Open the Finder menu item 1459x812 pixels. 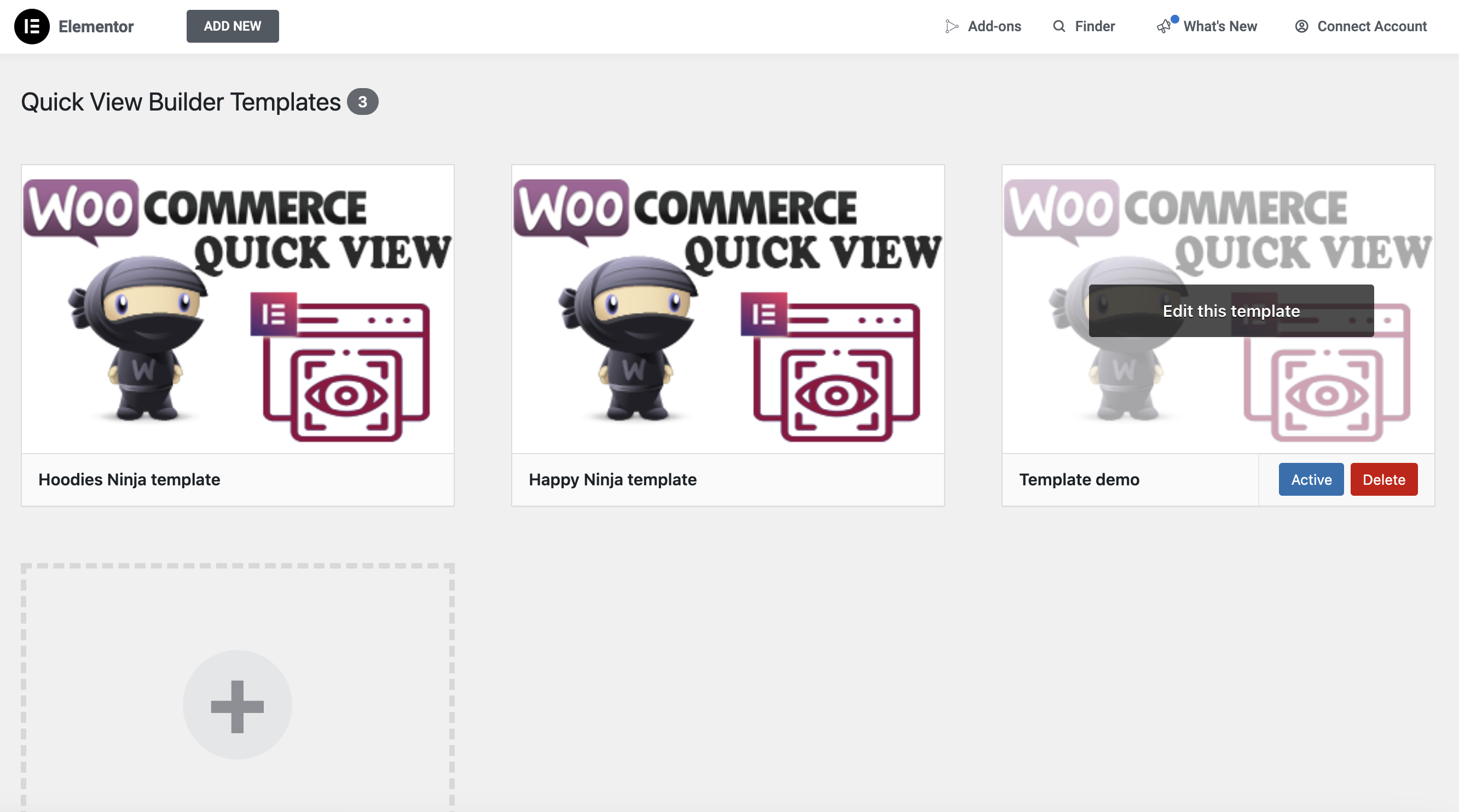click(x=1095, y=27)
